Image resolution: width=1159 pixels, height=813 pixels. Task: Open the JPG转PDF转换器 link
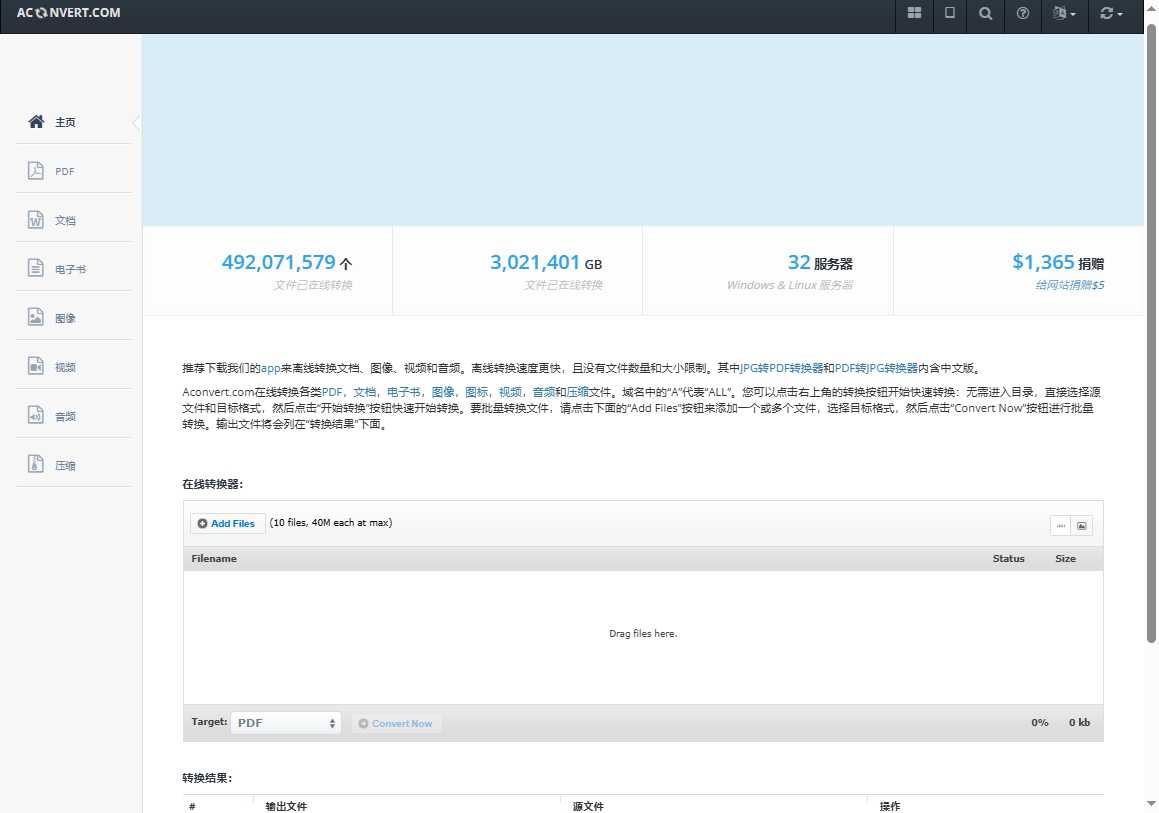[x=781, y=368]
